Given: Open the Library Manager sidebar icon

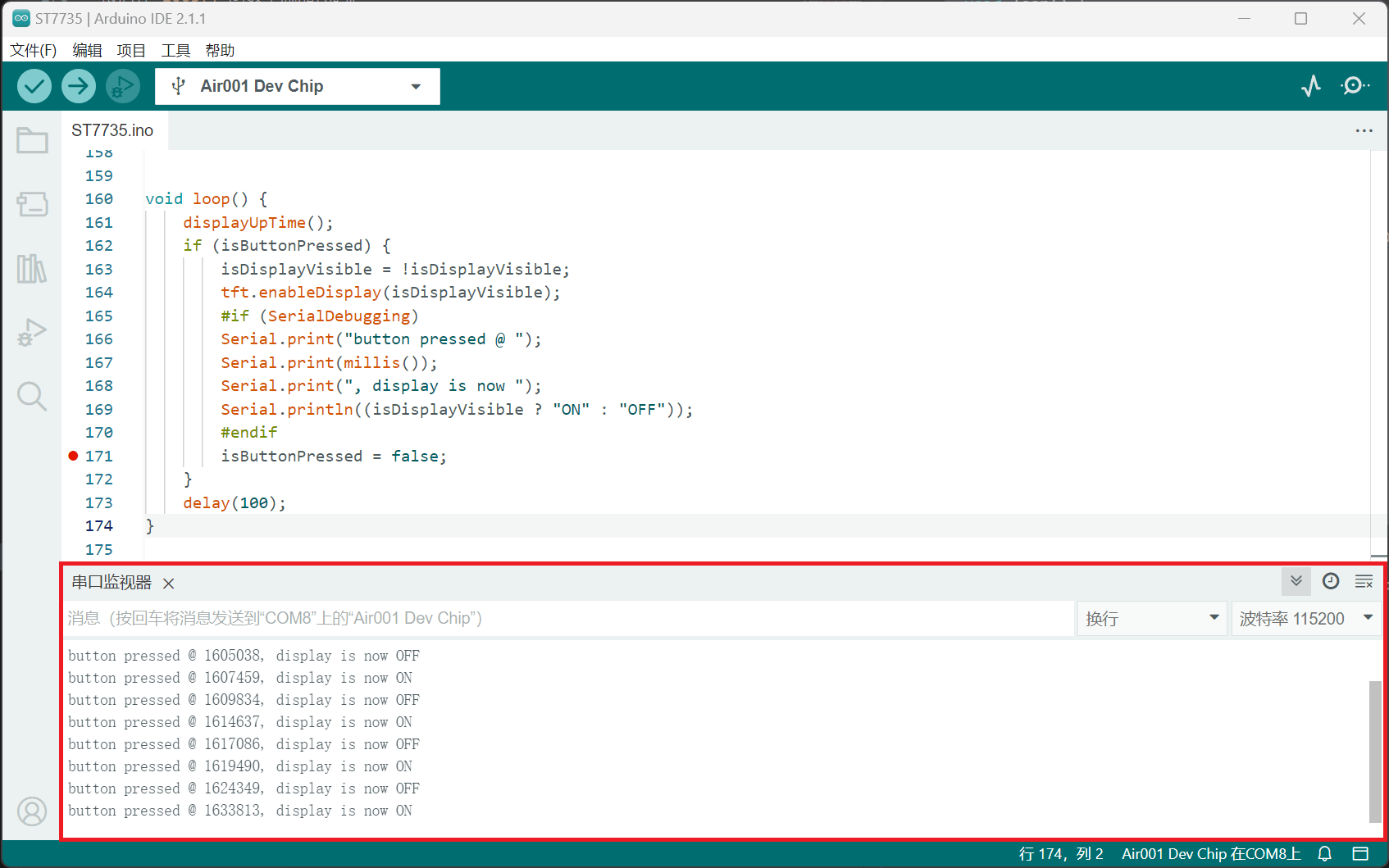Looking at the screenshot, I should click(x=32, y=268).
